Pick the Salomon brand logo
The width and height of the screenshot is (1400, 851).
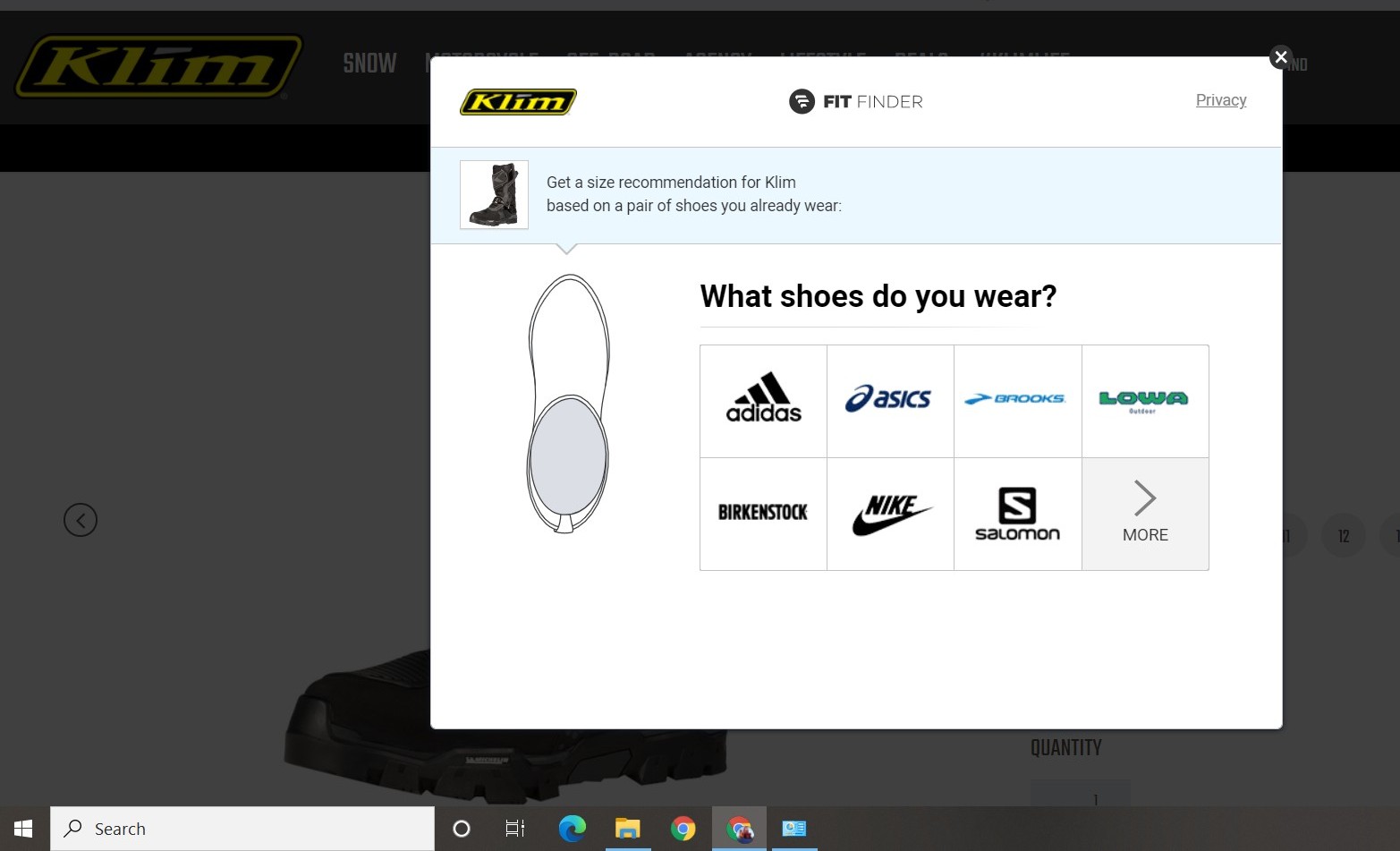(x=1016, y=514)
